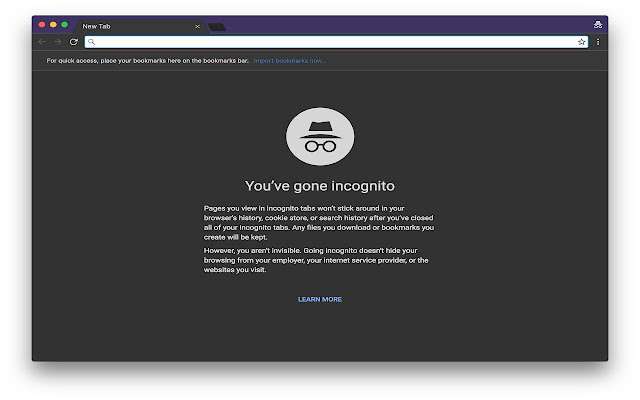Click the paragraph starting with However, you aren't invisible
Viewport: 640px width, 400px height.
coord(316,260)
